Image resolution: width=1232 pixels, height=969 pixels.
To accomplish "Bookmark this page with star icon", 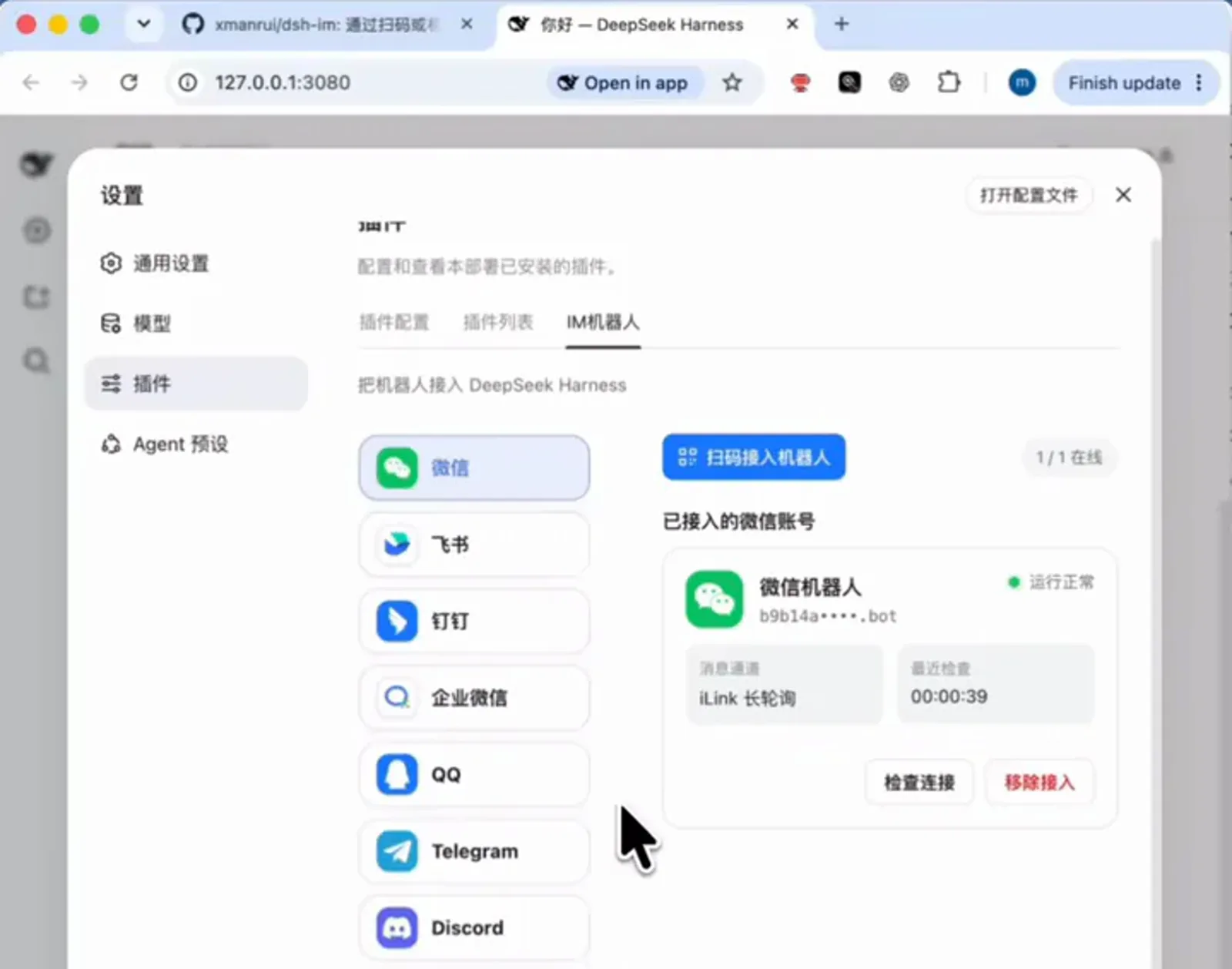I will tap(732, 82).
